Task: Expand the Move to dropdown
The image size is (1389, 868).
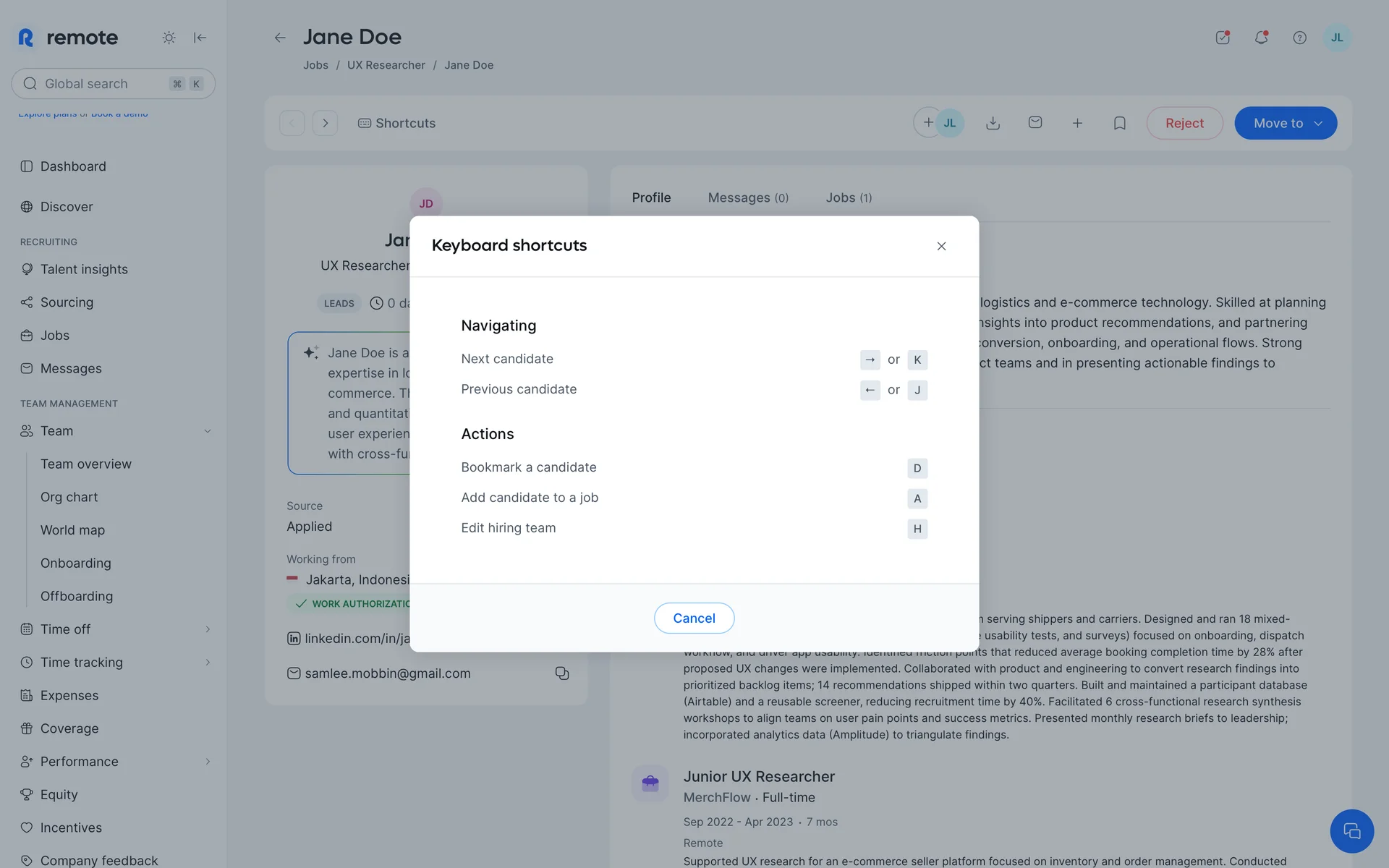Action: pos(1286,123)
